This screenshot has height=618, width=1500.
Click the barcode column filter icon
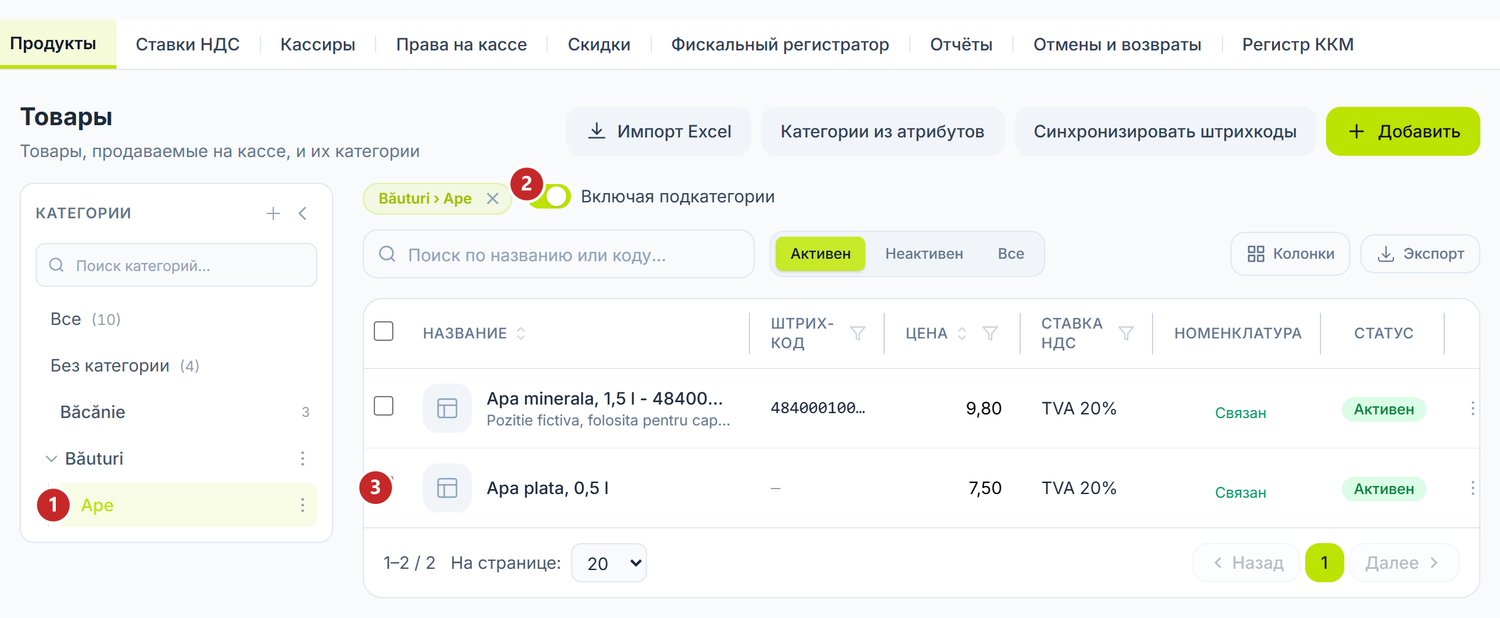857,333
